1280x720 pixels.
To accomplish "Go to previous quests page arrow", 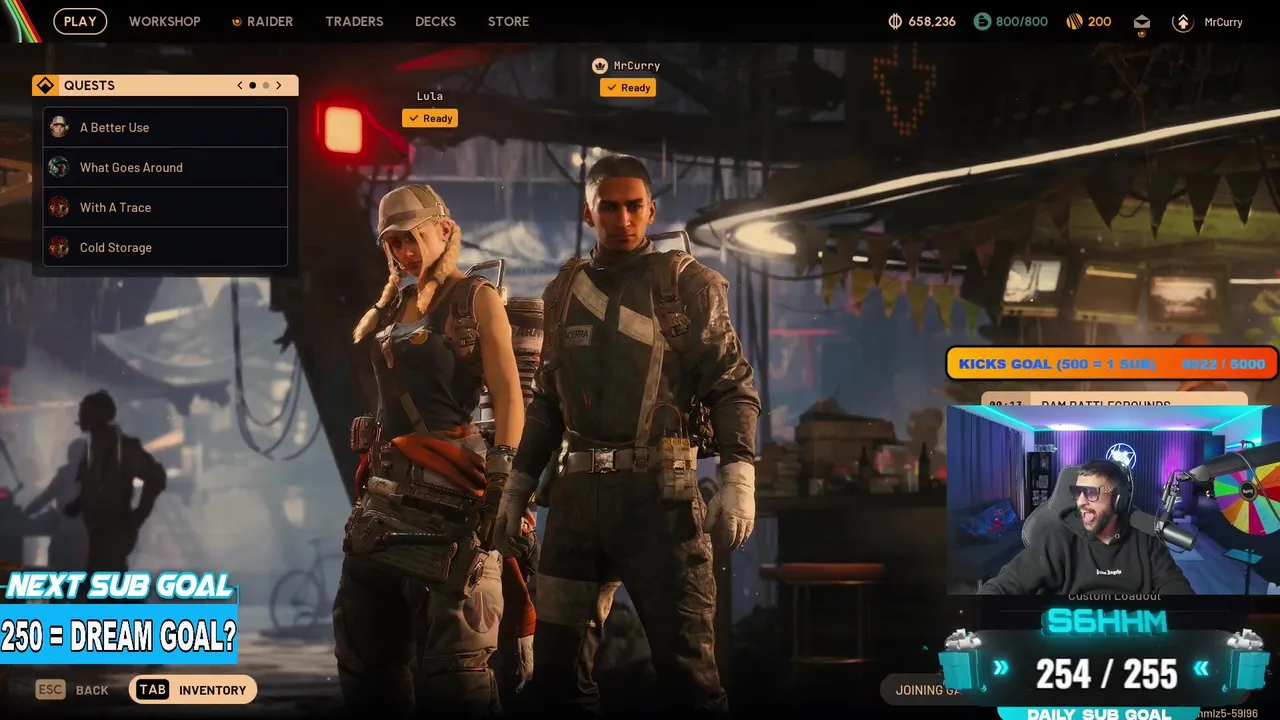I will 240,85.
